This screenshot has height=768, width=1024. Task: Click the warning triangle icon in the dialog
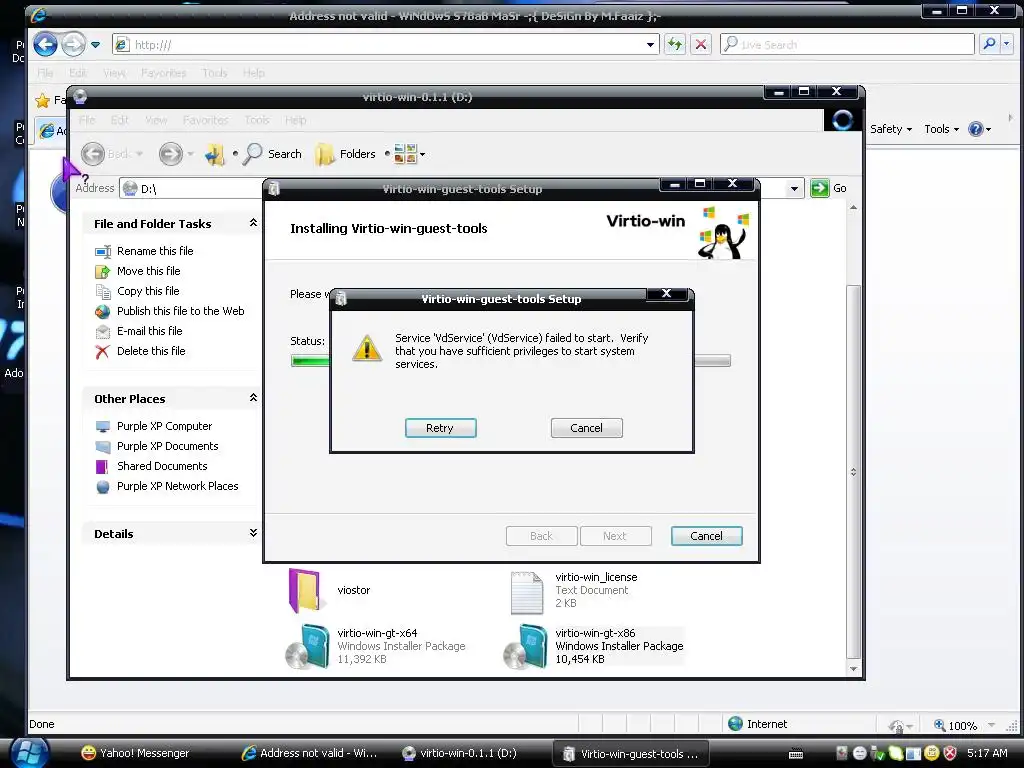click(367, 348)
